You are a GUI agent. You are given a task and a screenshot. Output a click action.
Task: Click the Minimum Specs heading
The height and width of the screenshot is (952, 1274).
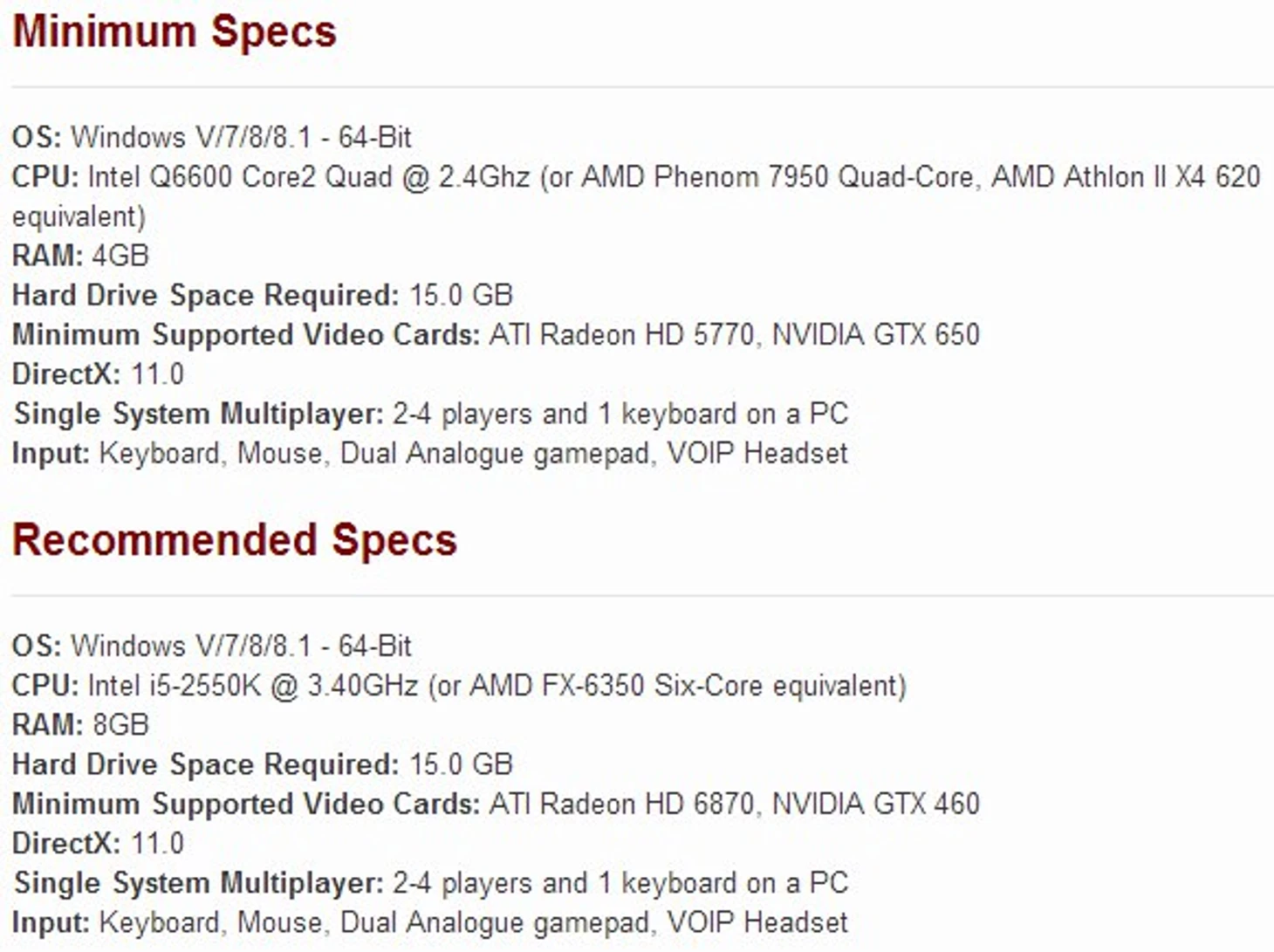coord(175,32)
